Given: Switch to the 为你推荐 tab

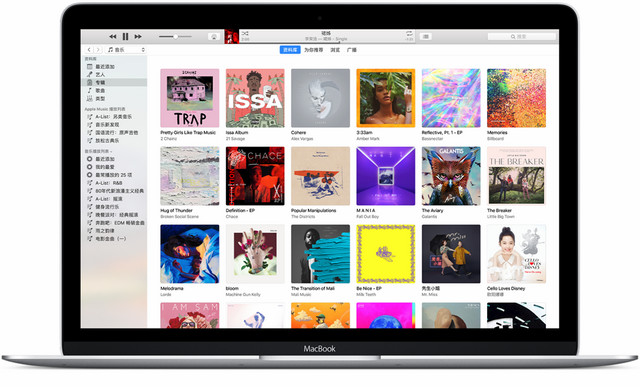Looking at the screenshot, I should click(x=313, y=50).
